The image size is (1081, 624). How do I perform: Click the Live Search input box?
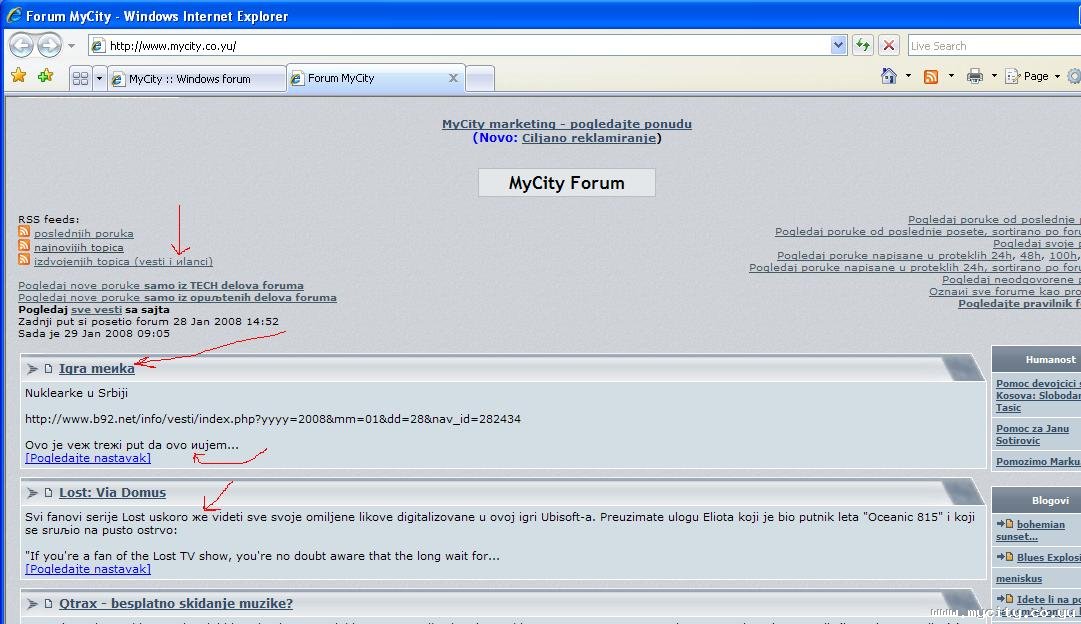(994, 46)
